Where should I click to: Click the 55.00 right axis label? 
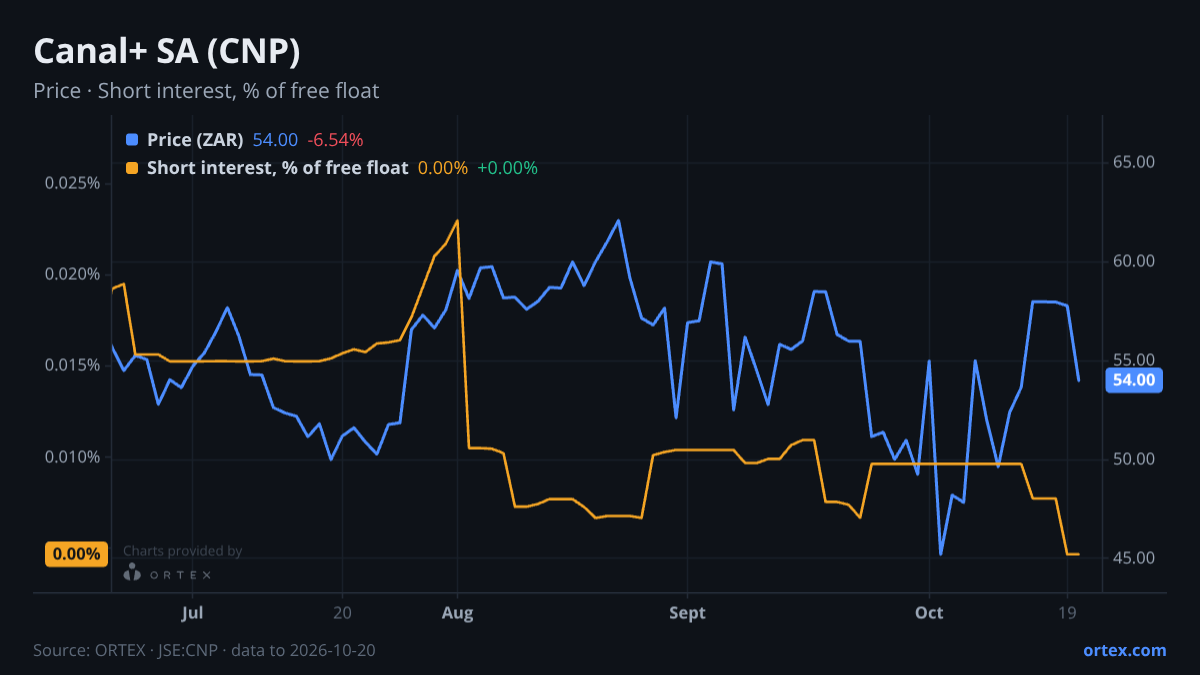tap(1134, 360)
